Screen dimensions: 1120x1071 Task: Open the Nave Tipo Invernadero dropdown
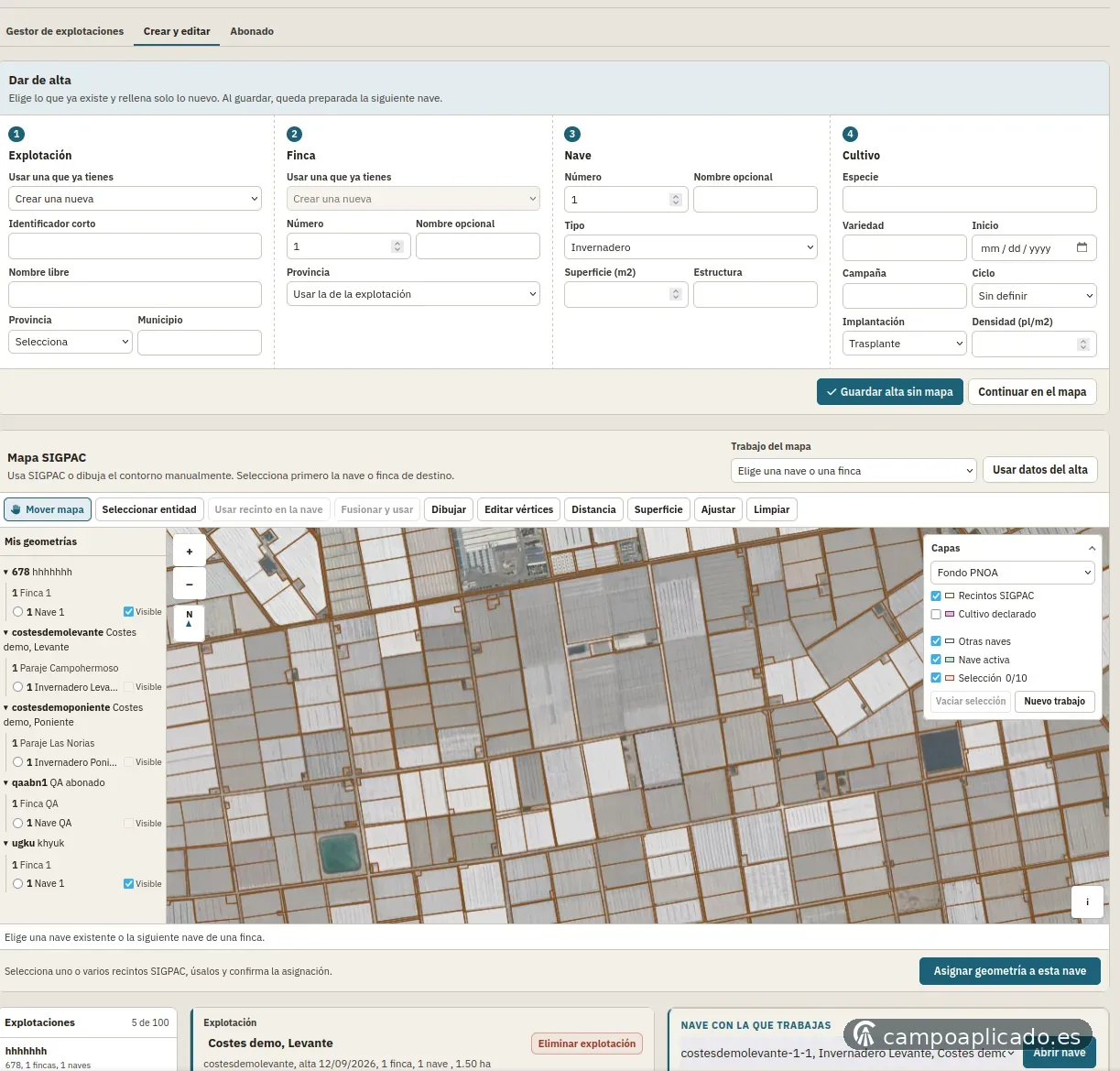pyautogui.click(x=690, y=247)
